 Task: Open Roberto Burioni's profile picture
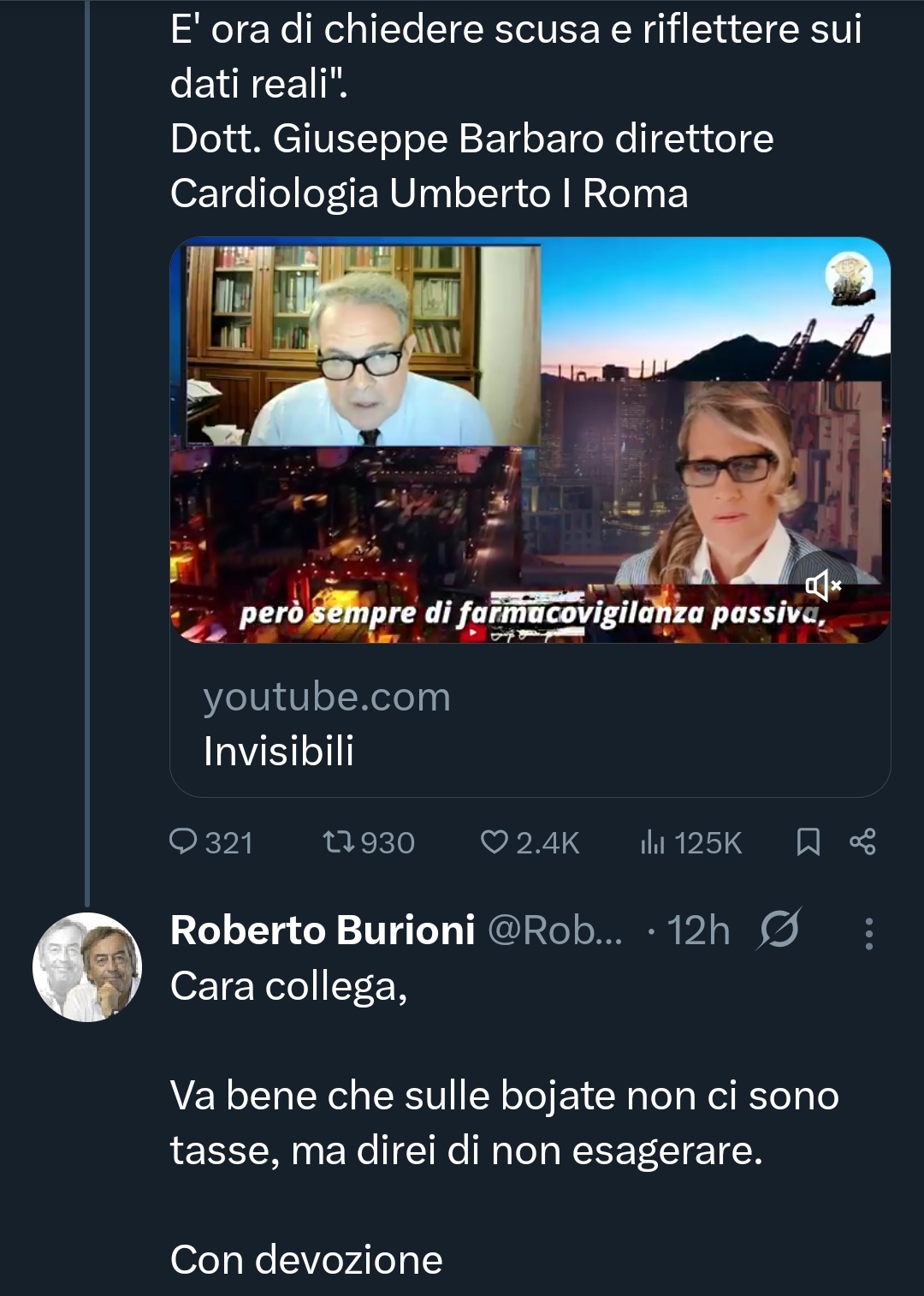click(87, 966)
